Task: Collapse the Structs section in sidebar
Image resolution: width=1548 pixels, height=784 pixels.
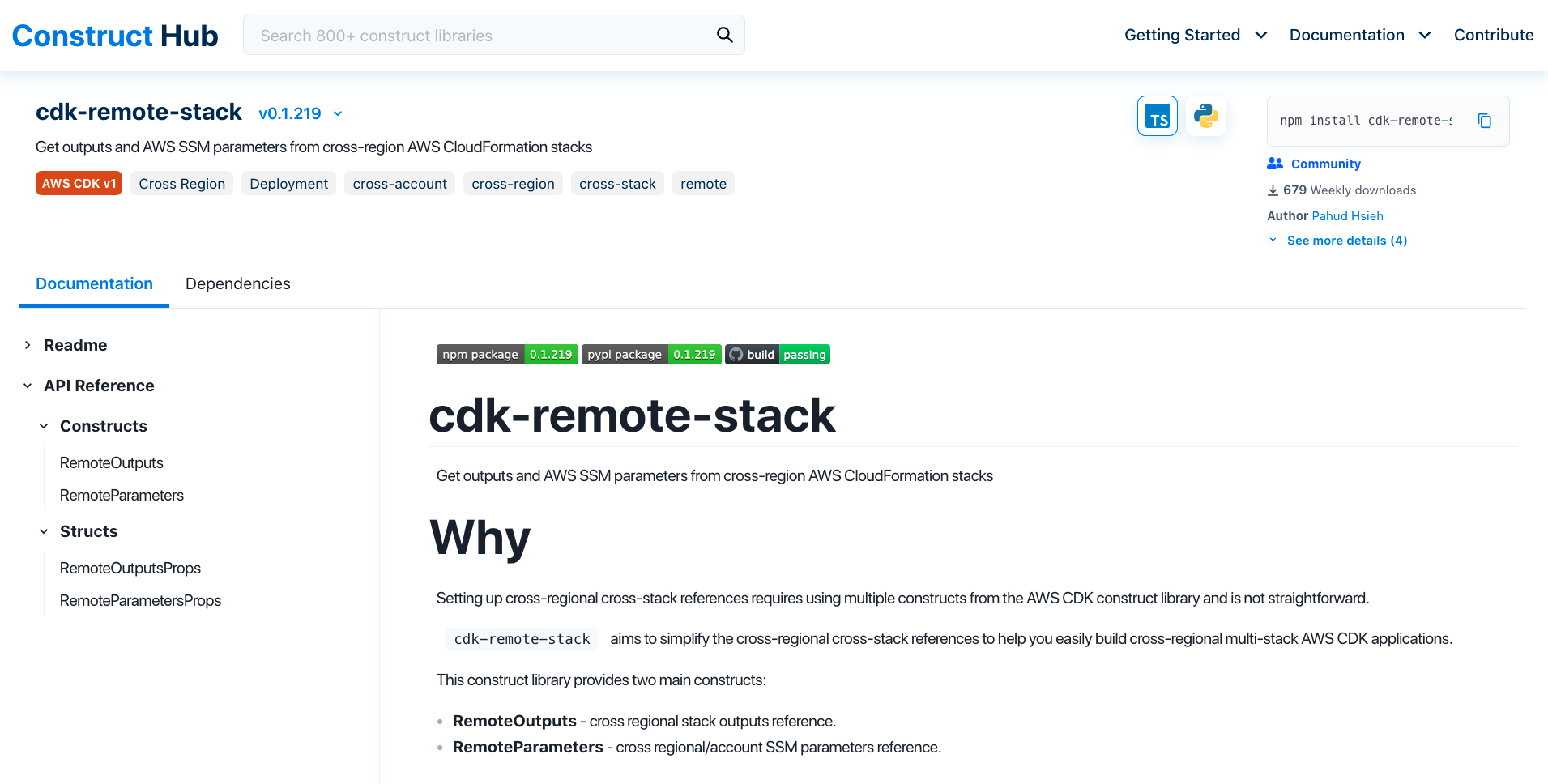Action: tap(44, 530)
